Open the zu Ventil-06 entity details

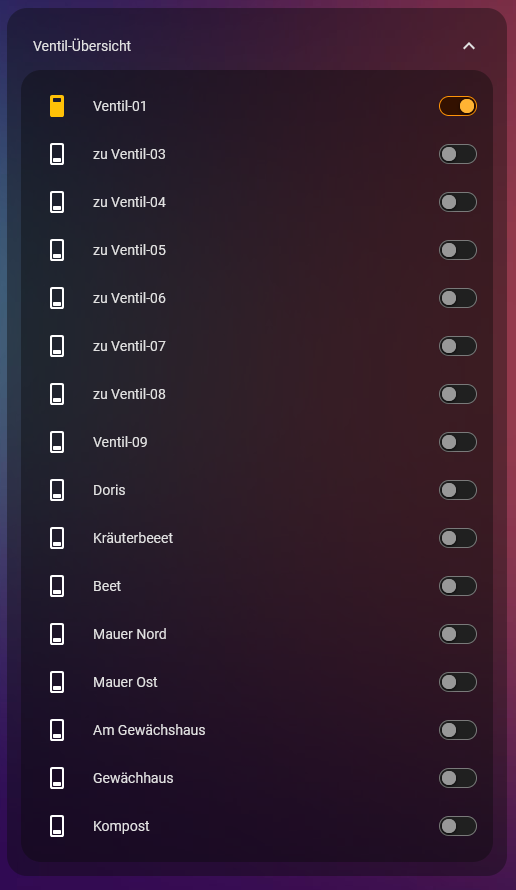pos(129,298)
